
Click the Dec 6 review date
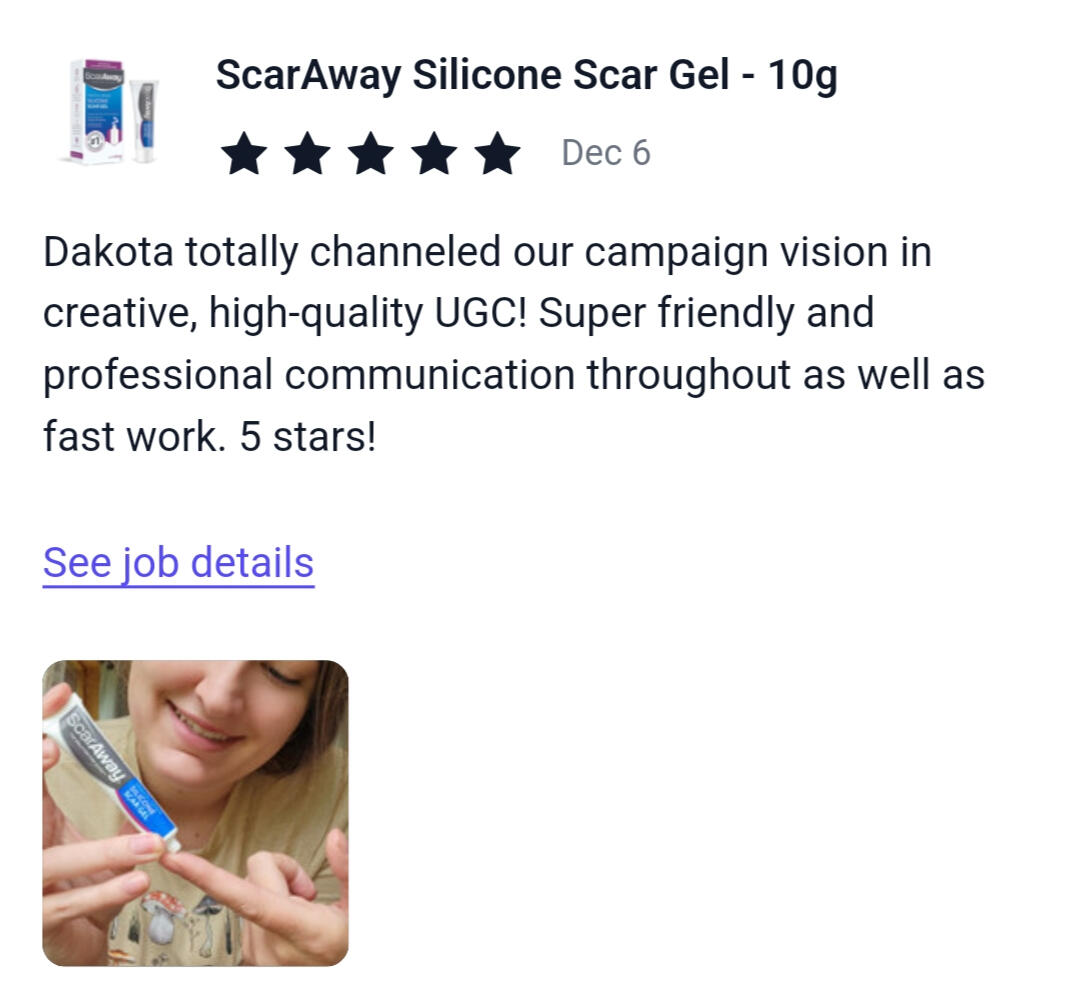[x=606, y=153]
